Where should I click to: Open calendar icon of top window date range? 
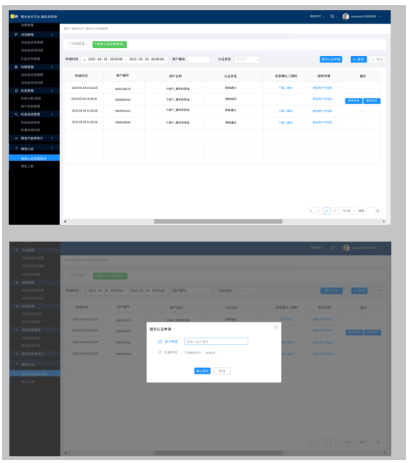tap(84, 60)
